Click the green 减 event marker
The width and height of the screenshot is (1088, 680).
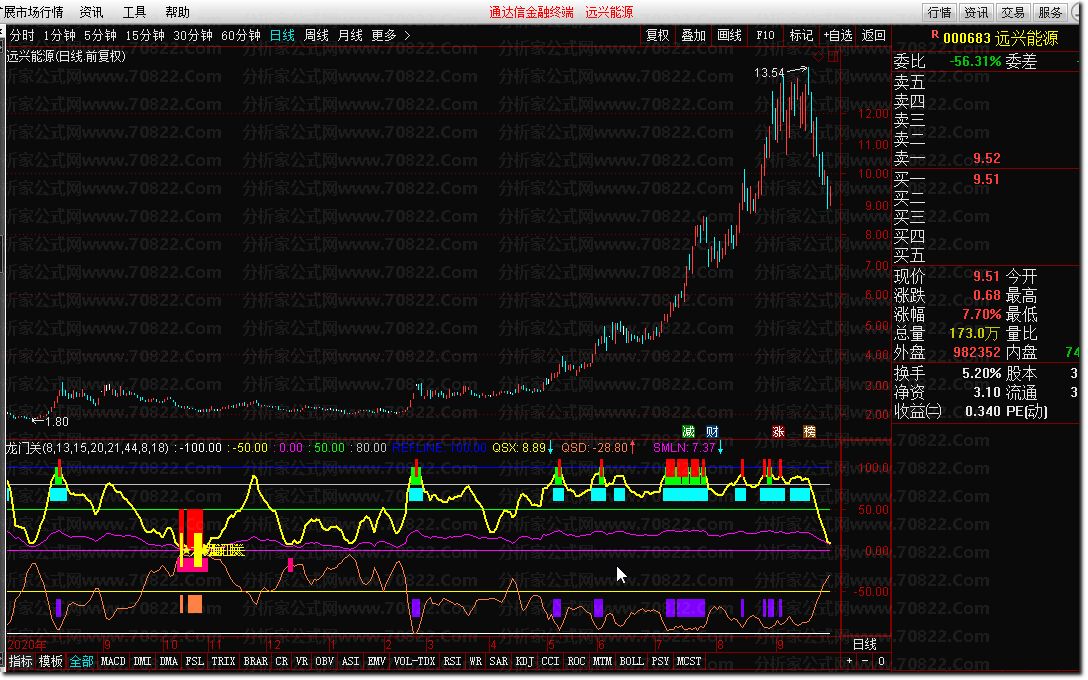[688, 432]
